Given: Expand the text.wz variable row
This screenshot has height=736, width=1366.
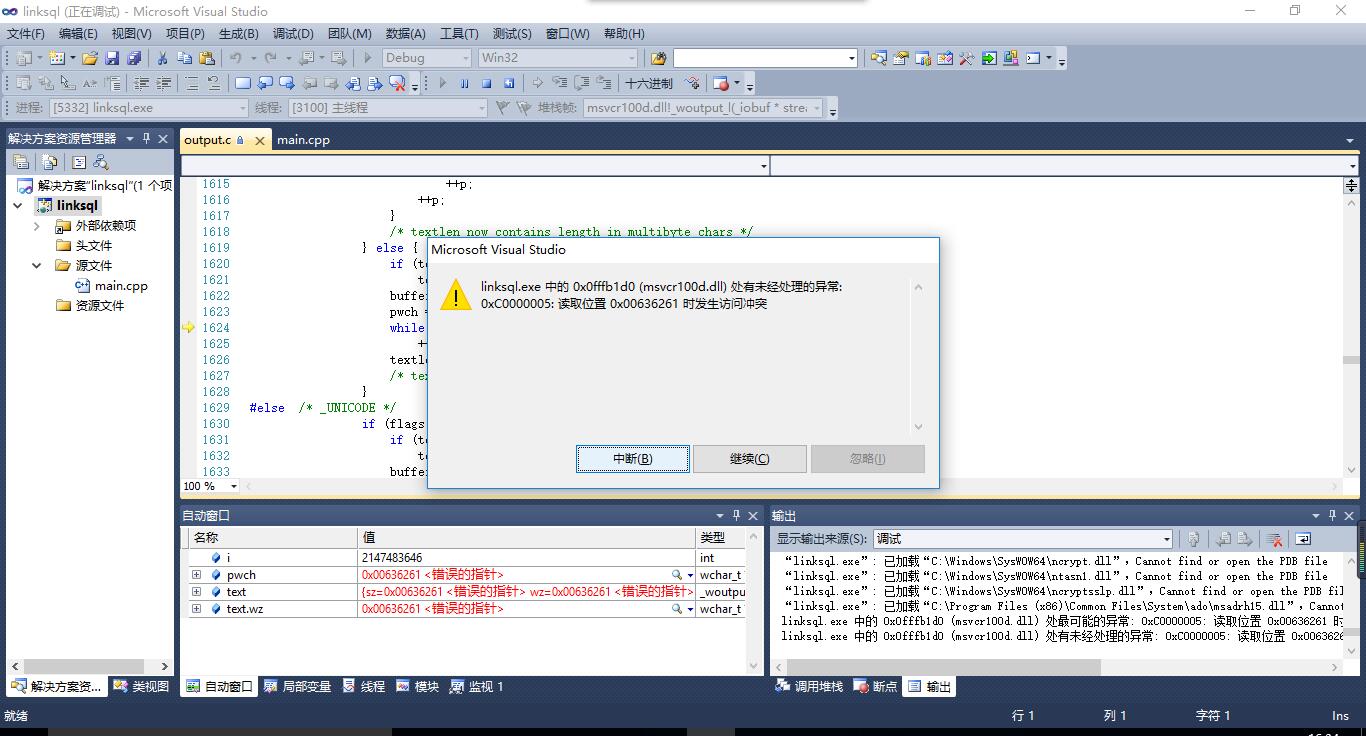Looking at the screenshot, I should pos(196,609).
